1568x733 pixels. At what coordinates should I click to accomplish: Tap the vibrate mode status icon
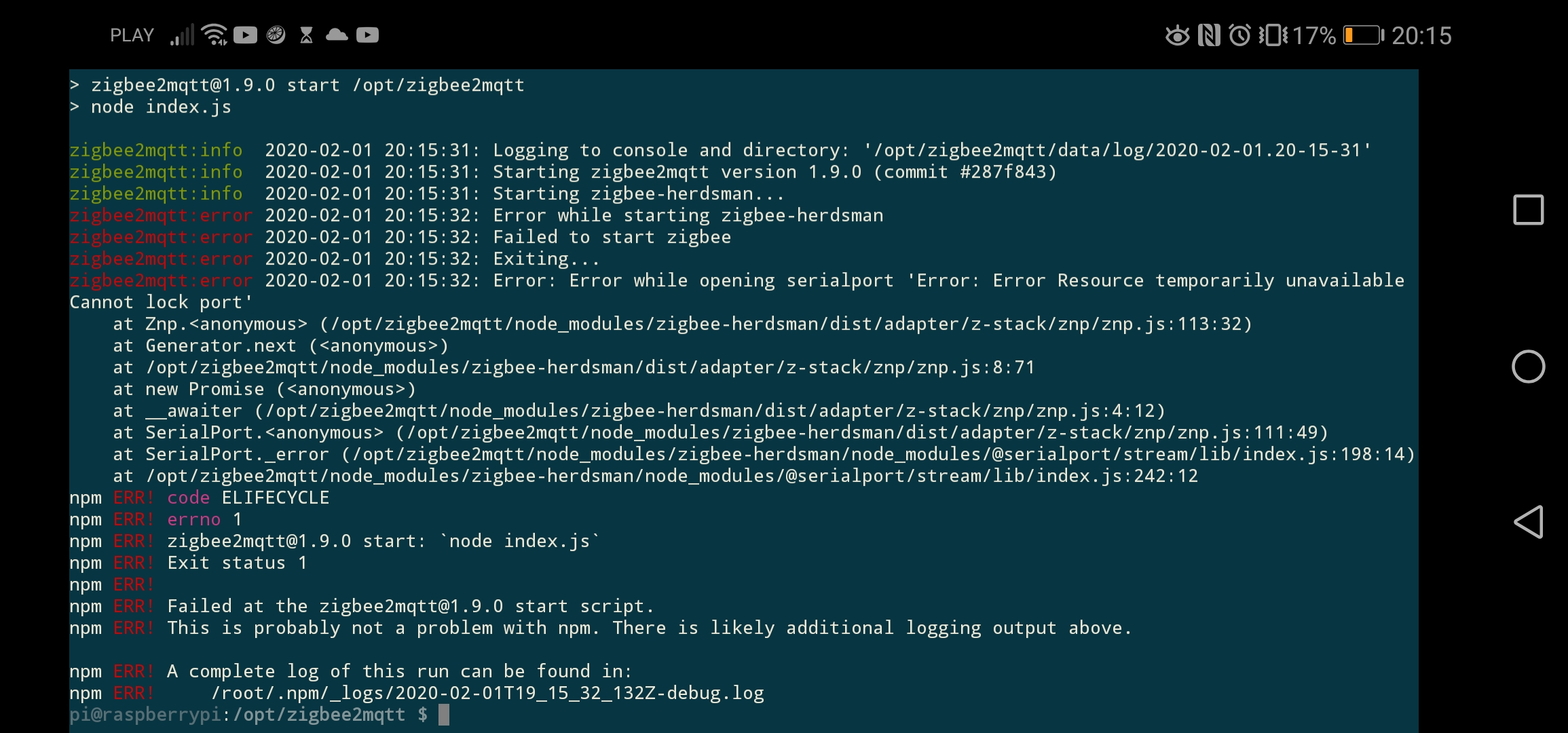click(x=1273, y=35)
